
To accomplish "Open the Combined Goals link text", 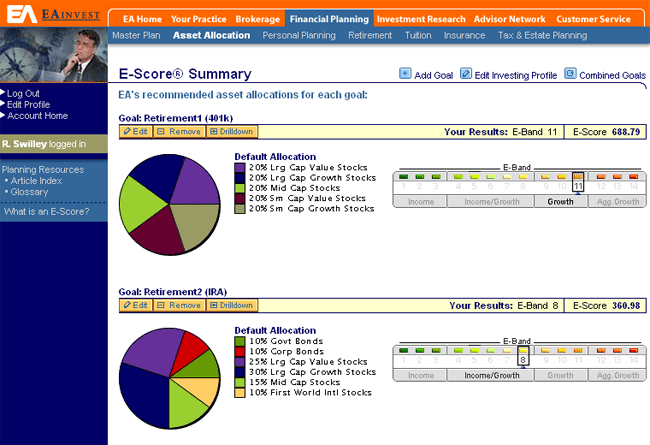I will coord(612,75).
